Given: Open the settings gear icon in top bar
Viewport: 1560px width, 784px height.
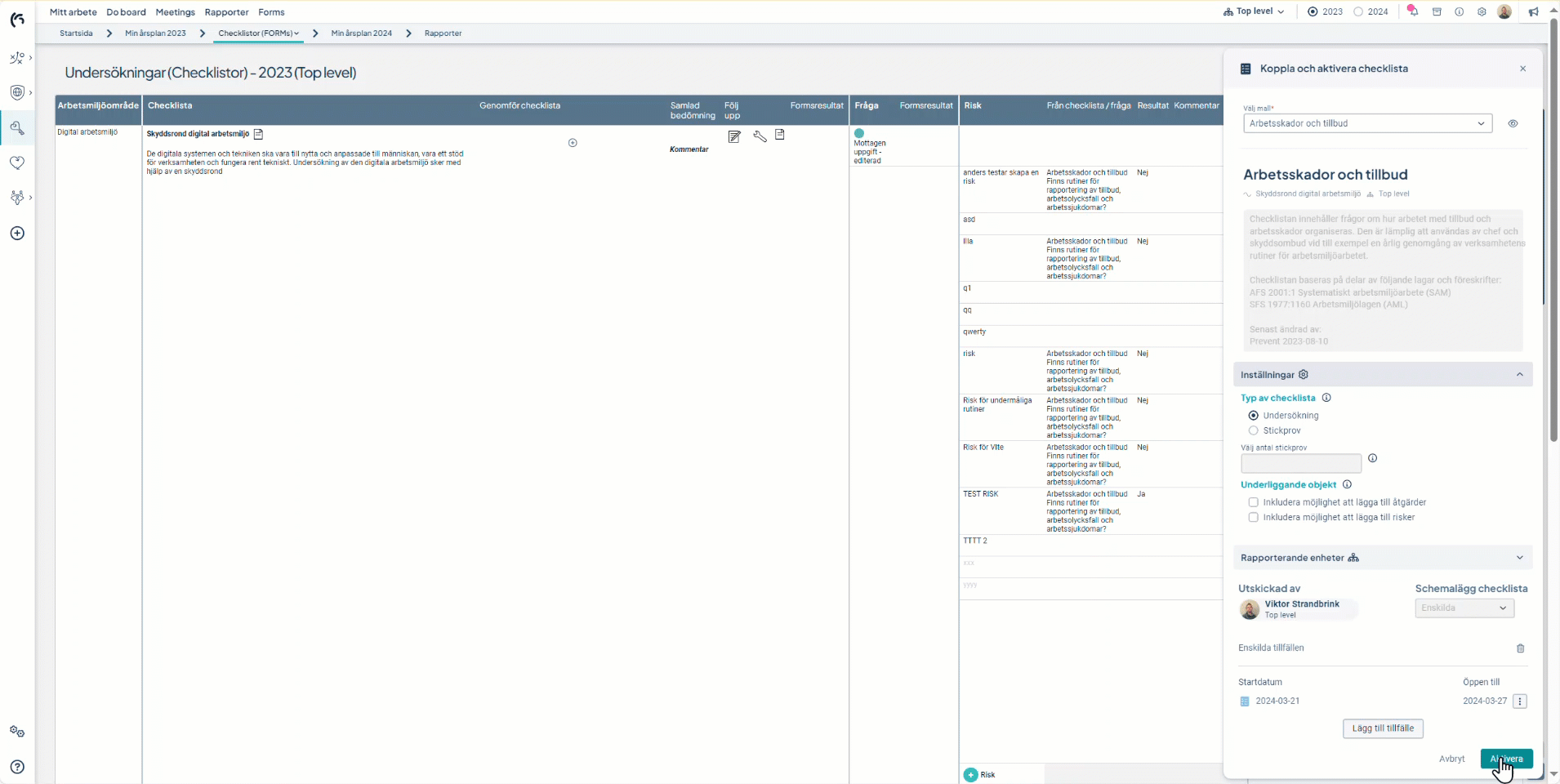Looking at the screenshot, I should click(x=1482, y=12).
